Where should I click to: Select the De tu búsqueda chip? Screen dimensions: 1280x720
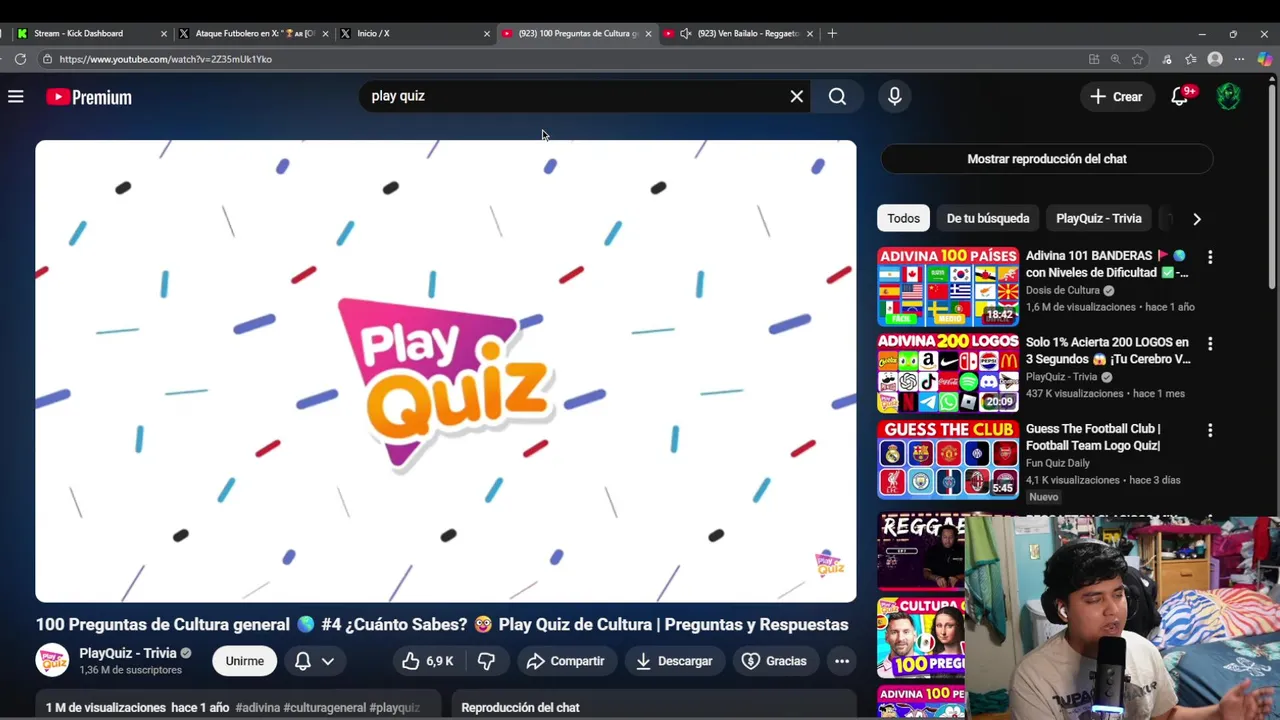tap(988, 218)
